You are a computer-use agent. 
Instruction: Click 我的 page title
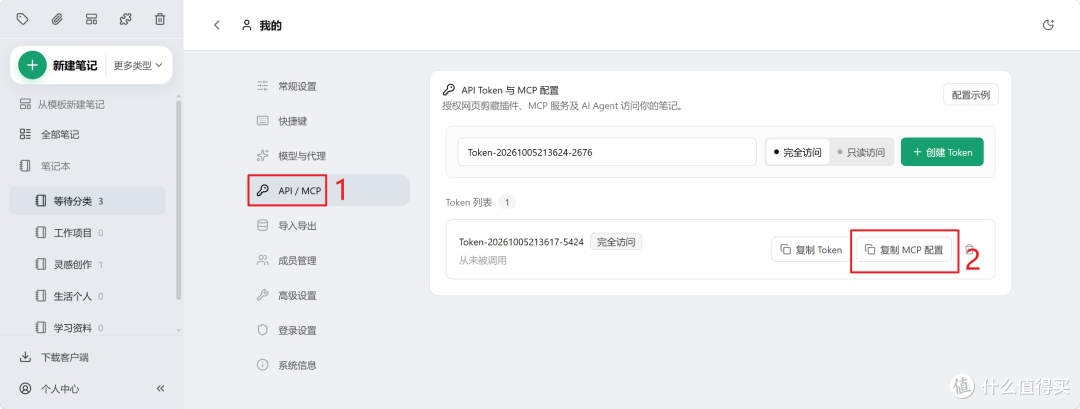271,25
